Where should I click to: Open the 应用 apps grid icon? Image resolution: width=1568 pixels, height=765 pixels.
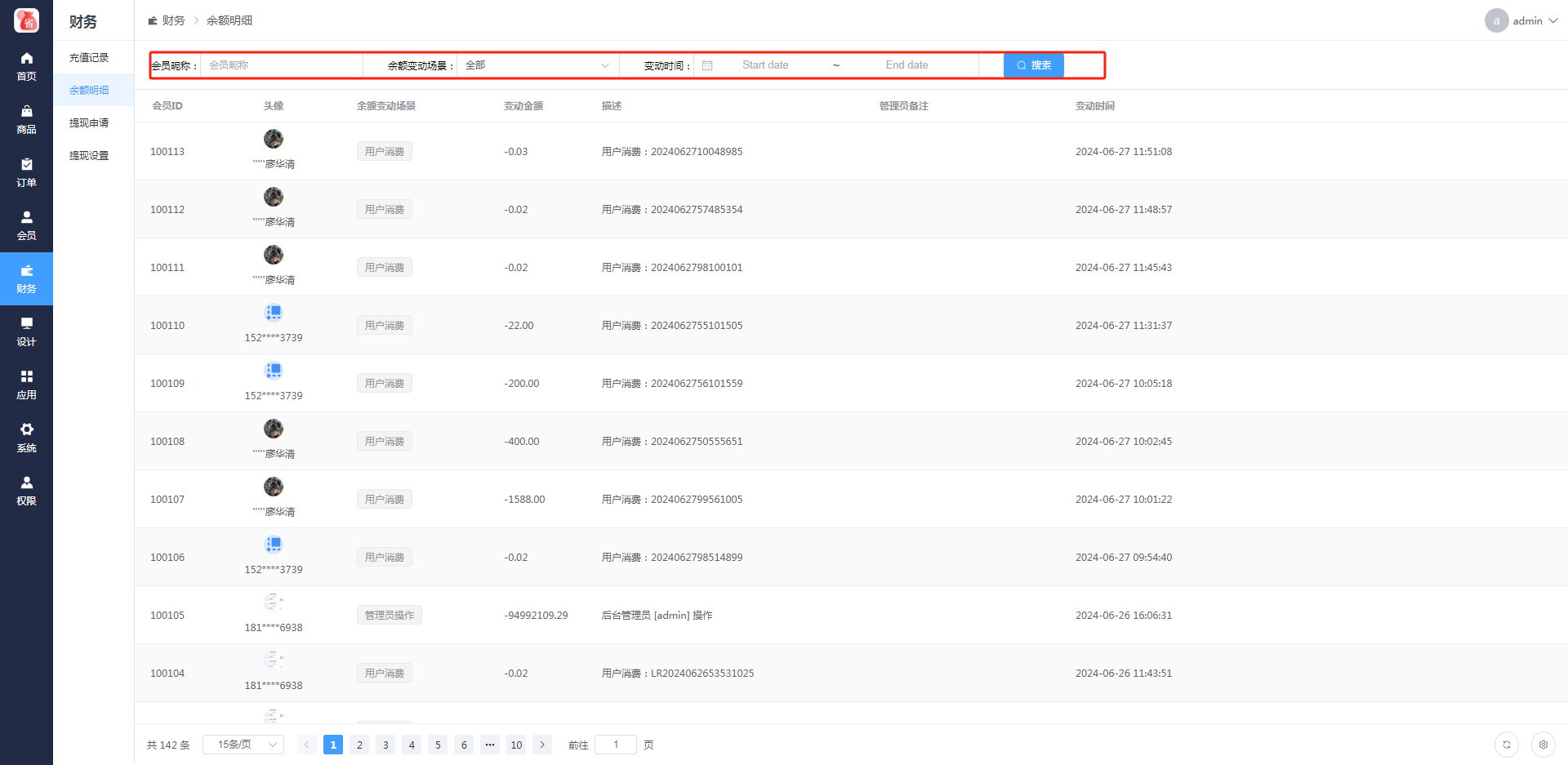26,385
